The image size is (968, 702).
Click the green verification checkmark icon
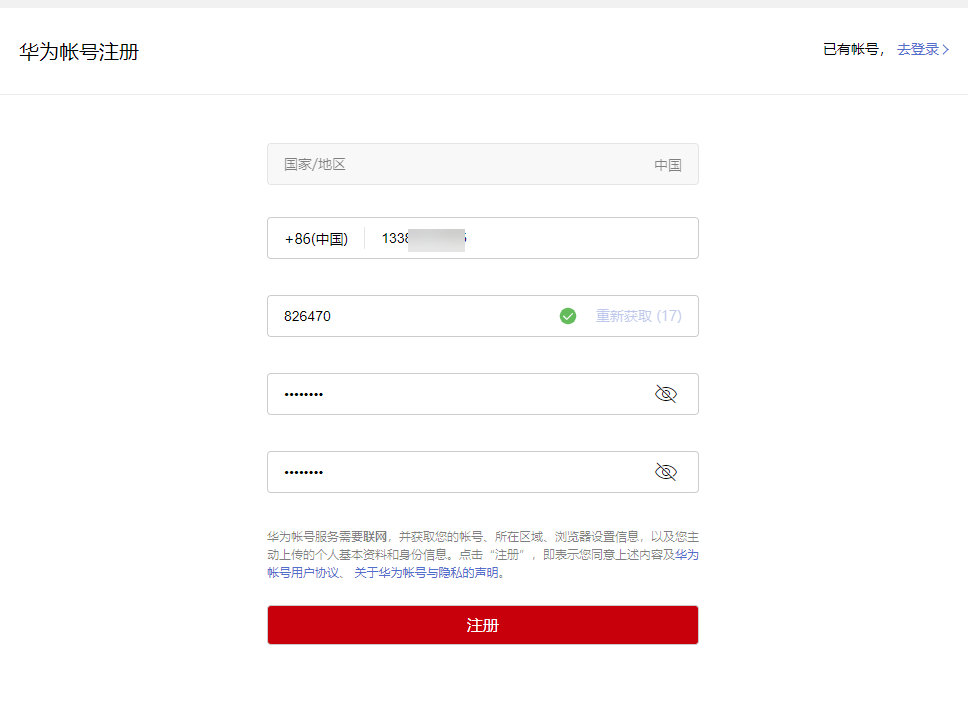coord(568,316)
